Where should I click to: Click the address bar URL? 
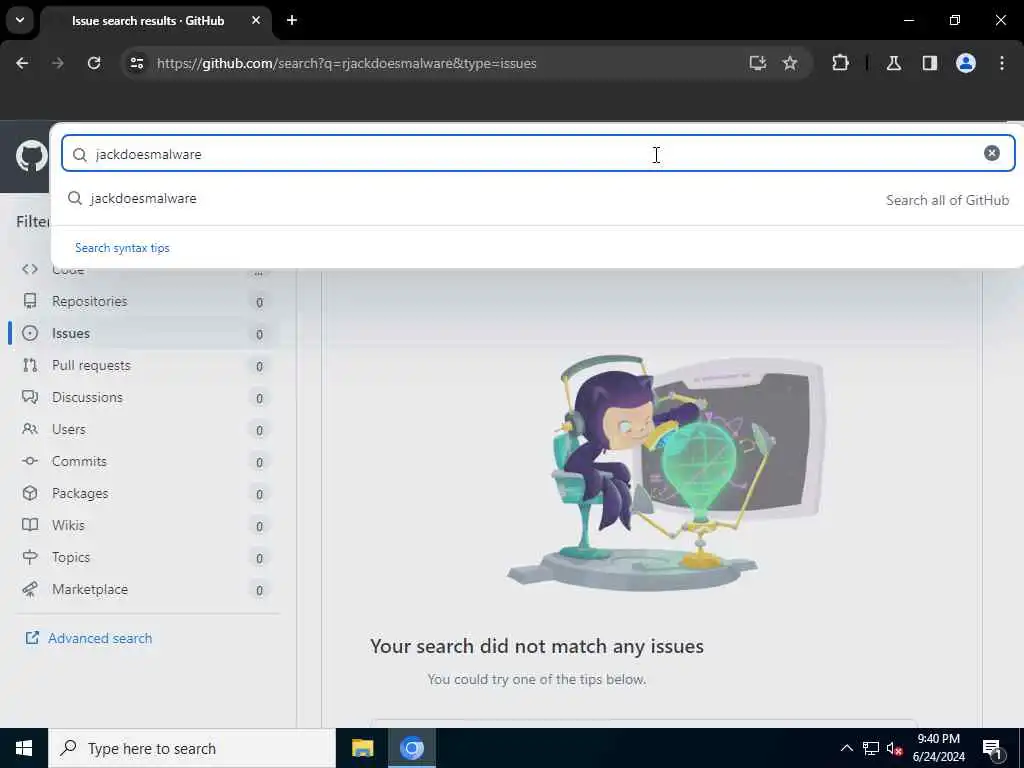pyautogui.click(x=347, y=63)
